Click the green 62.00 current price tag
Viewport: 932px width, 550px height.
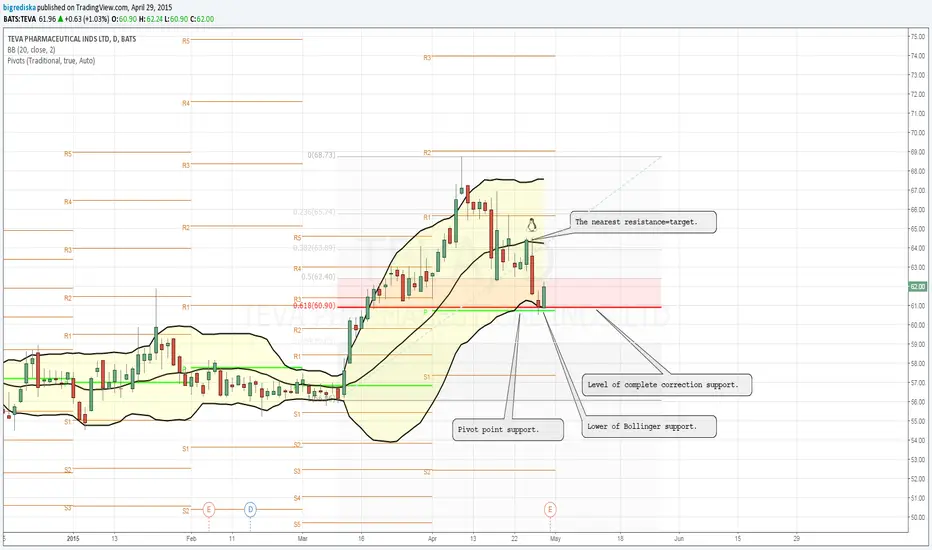(x=917, y=287)
